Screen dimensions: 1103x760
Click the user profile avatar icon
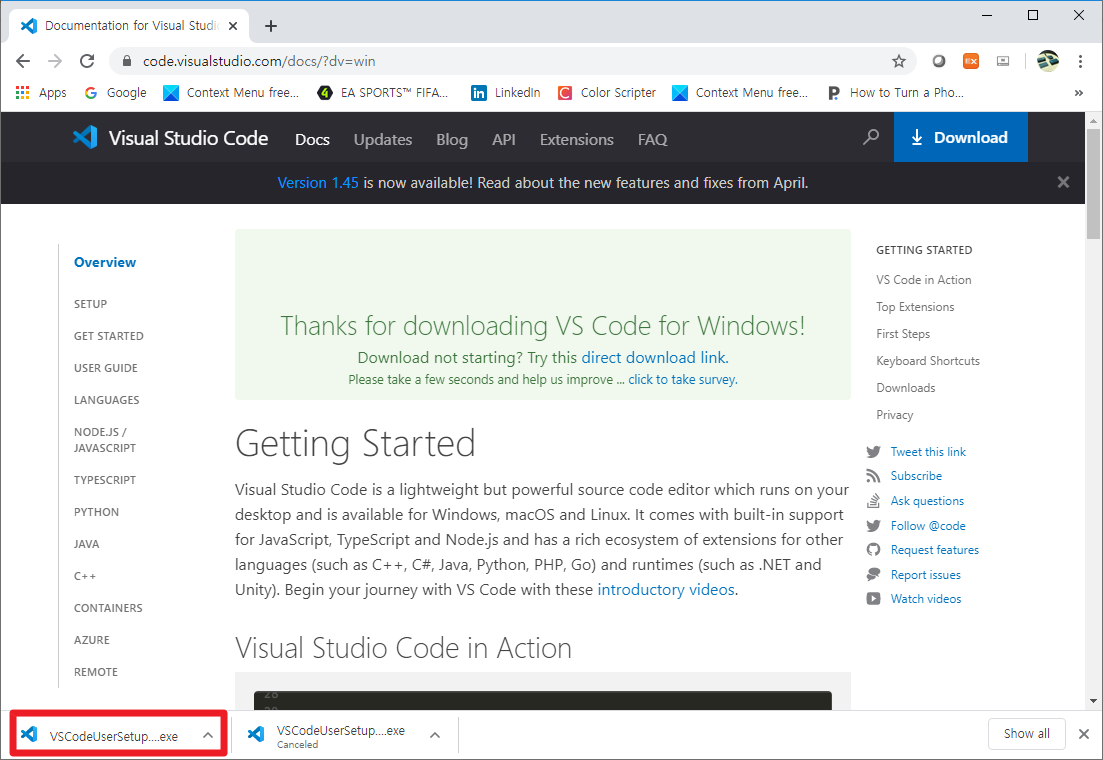(1048, 61)
